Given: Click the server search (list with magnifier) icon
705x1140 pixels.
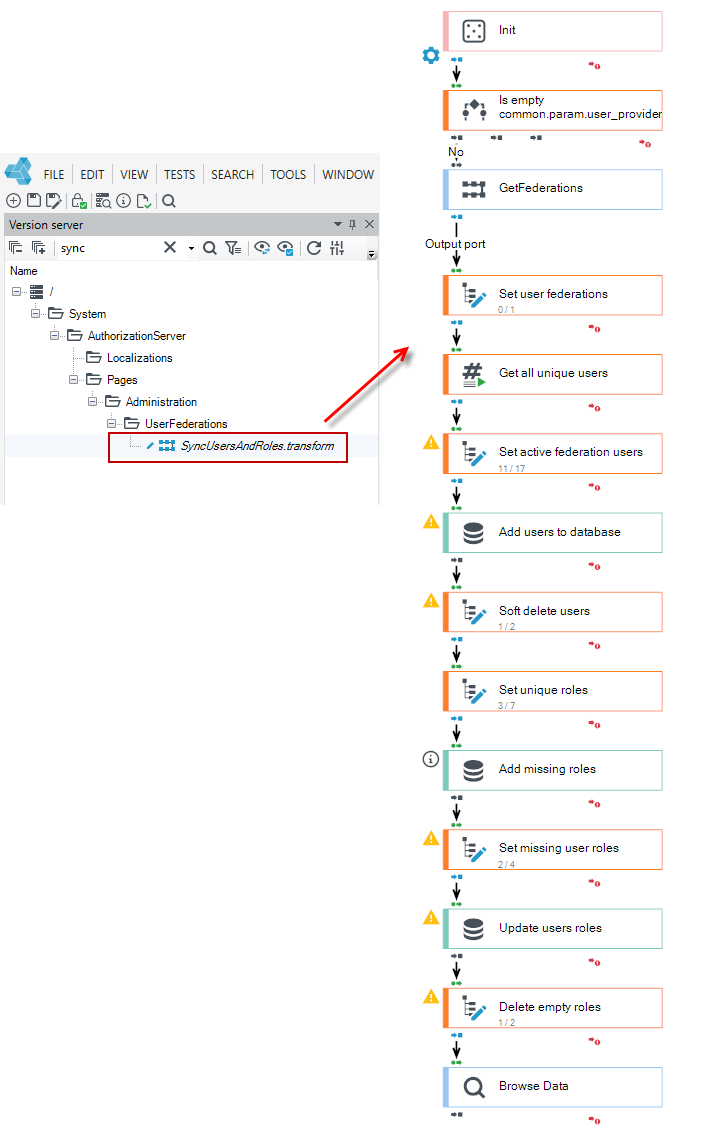Looking at the screenshot, I should pos(103,201).
